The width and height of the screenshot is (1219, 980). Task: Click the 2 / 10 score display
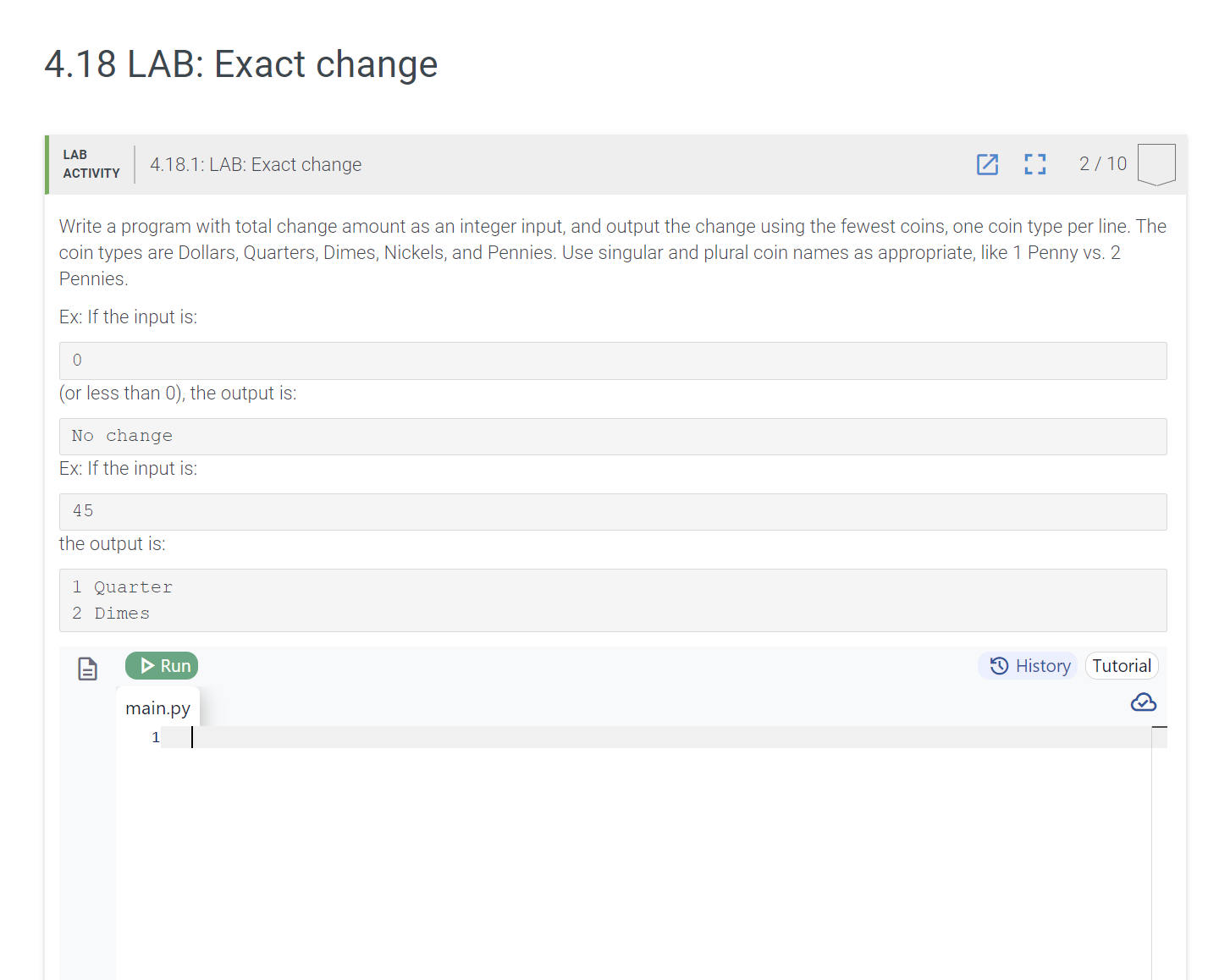pyautogui.click(x=1102, y=163)
